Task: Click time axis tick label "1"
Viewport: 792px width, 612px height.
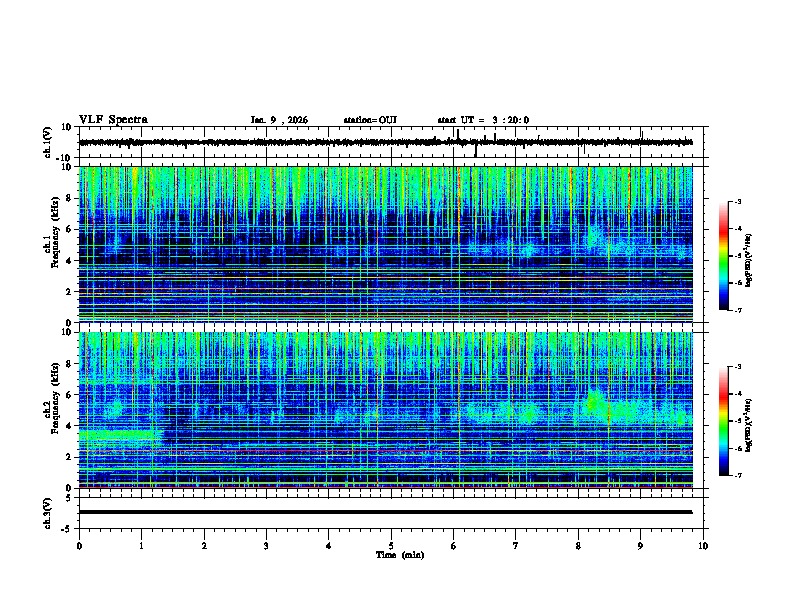Action: 141,546
